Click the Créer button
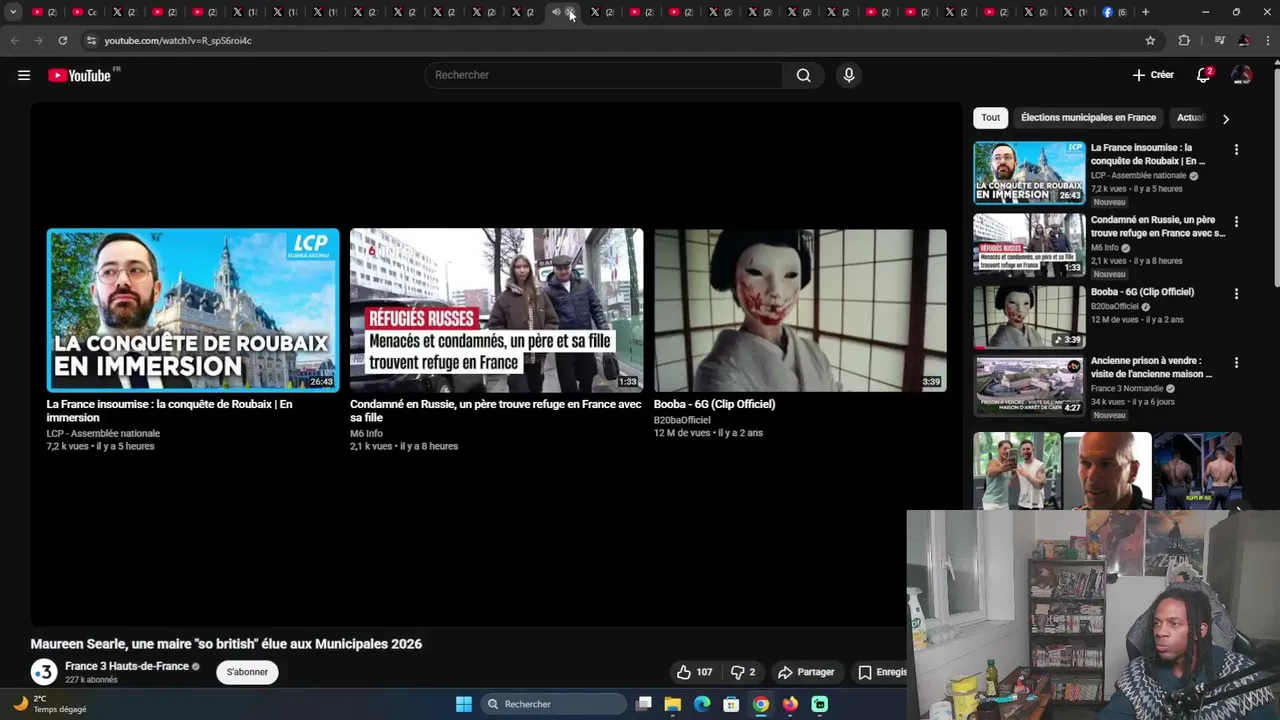1280x720 pixels. 1153,75
